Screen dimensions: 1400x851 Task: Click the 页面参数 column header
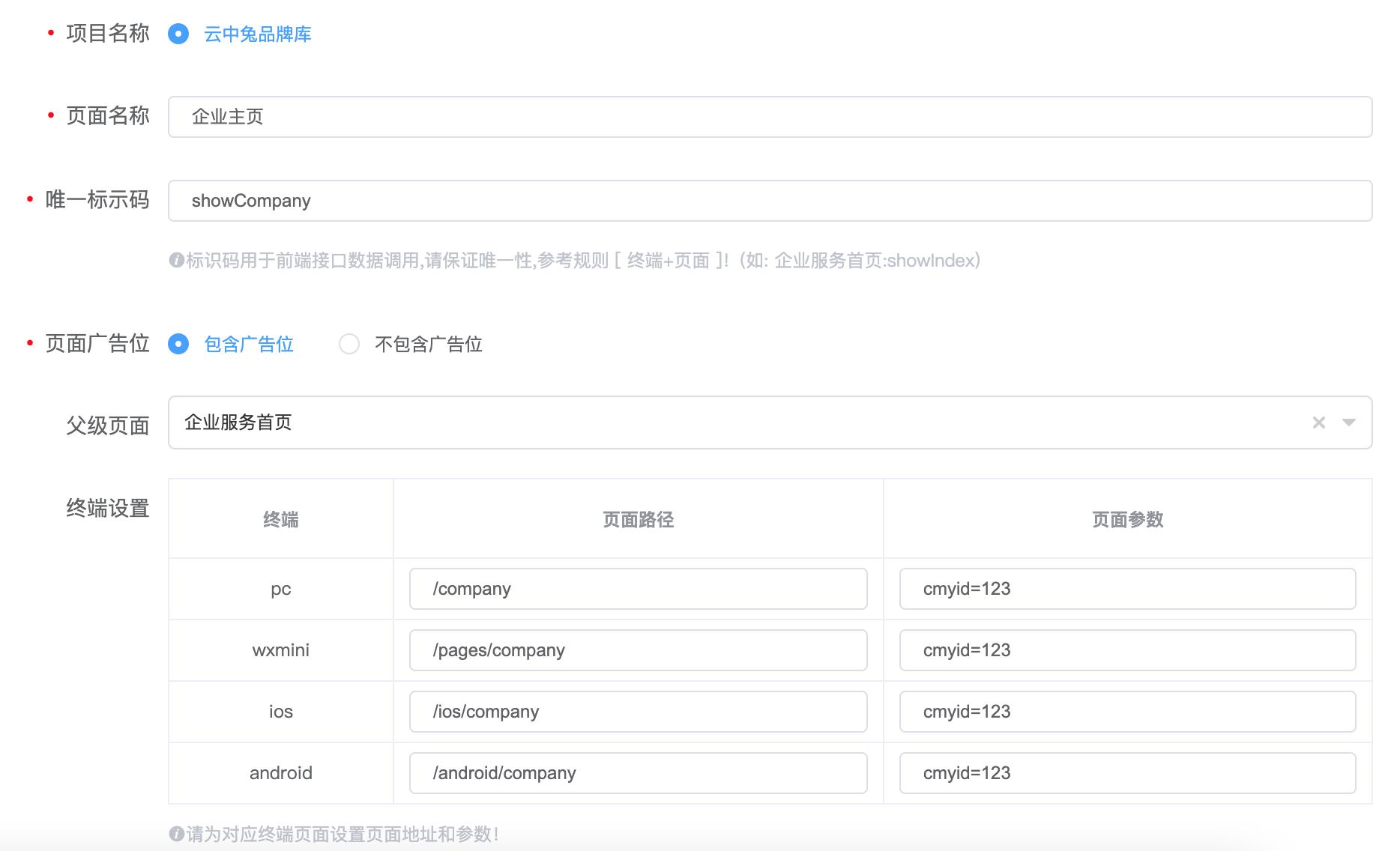coord(1127,518)
